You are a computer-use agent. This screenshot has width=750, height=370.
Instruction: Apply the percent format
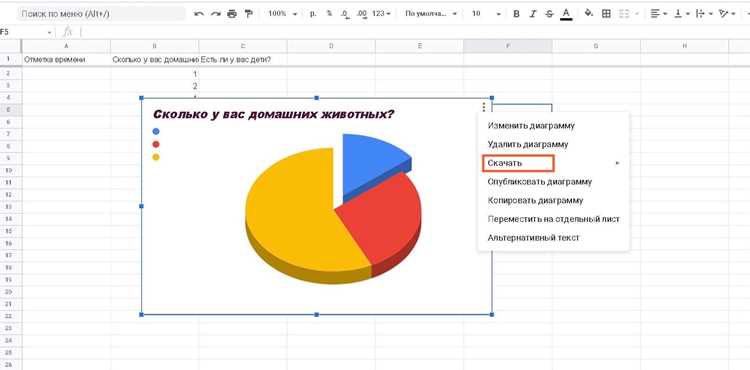329,14
